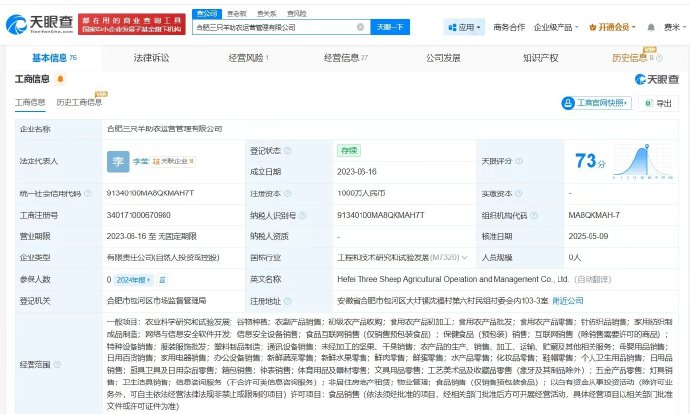Image resolution: width=690 pixels, height=414 pixels.
Task: Click the small icon after 2024年报 tag
Action: coord(162,279)
